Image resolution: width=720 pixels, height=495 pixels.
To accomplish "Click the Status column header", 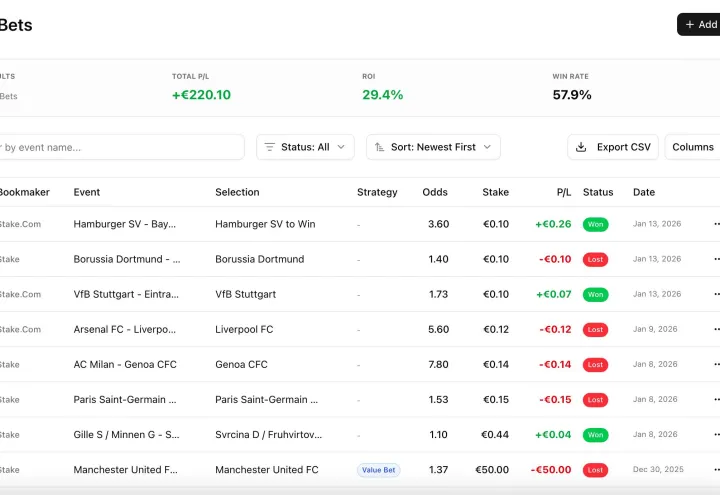I will [598, 192].
